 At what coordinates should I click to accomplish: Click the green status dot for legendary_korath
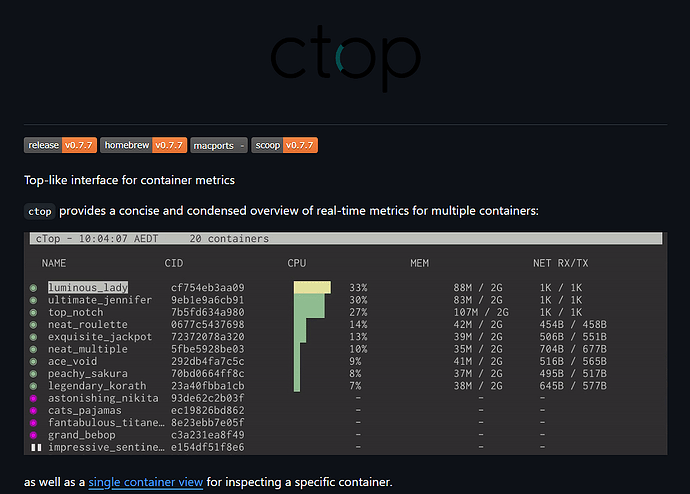(x=32, y=386)
